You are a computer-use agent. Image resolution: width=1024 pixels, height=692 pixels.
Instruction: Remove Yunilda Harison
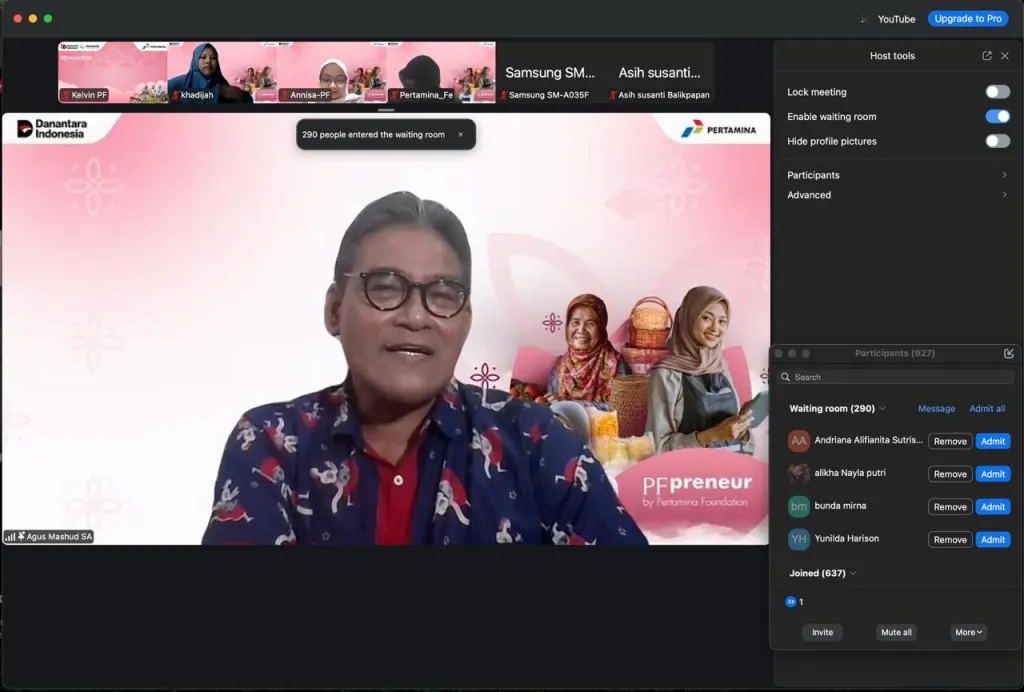coord(950,539)
